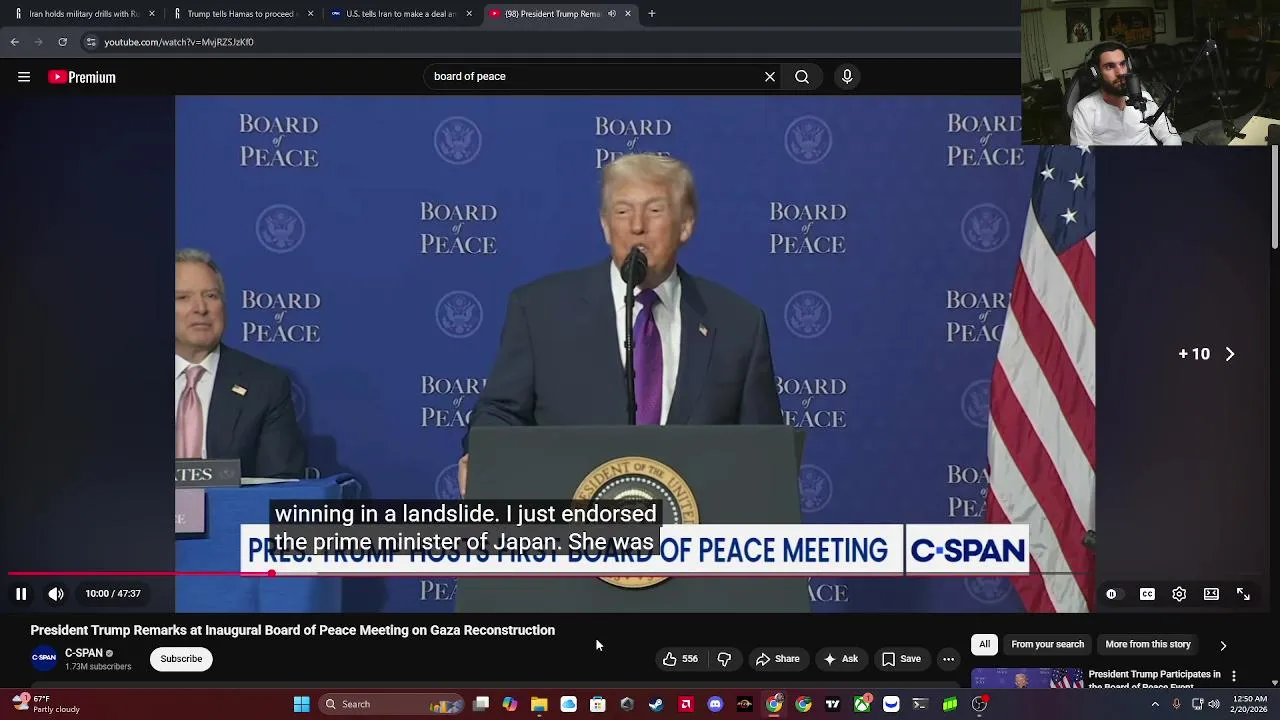View site information icon in address bar
Viewport: 1280px width, 720px height.
[91, 42]
